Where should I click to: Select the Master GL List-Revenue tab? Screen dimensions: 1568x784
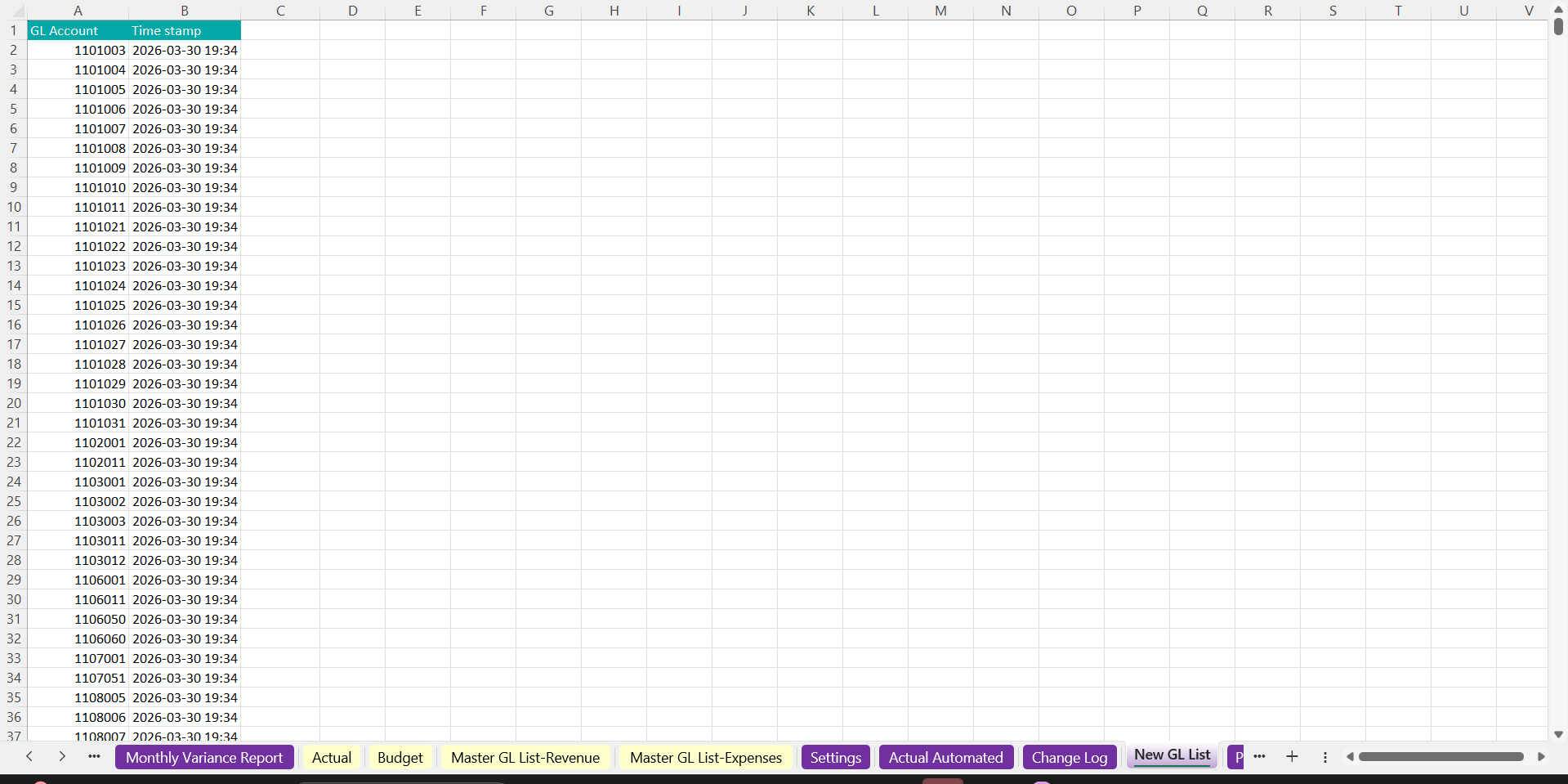coord(525,758)
